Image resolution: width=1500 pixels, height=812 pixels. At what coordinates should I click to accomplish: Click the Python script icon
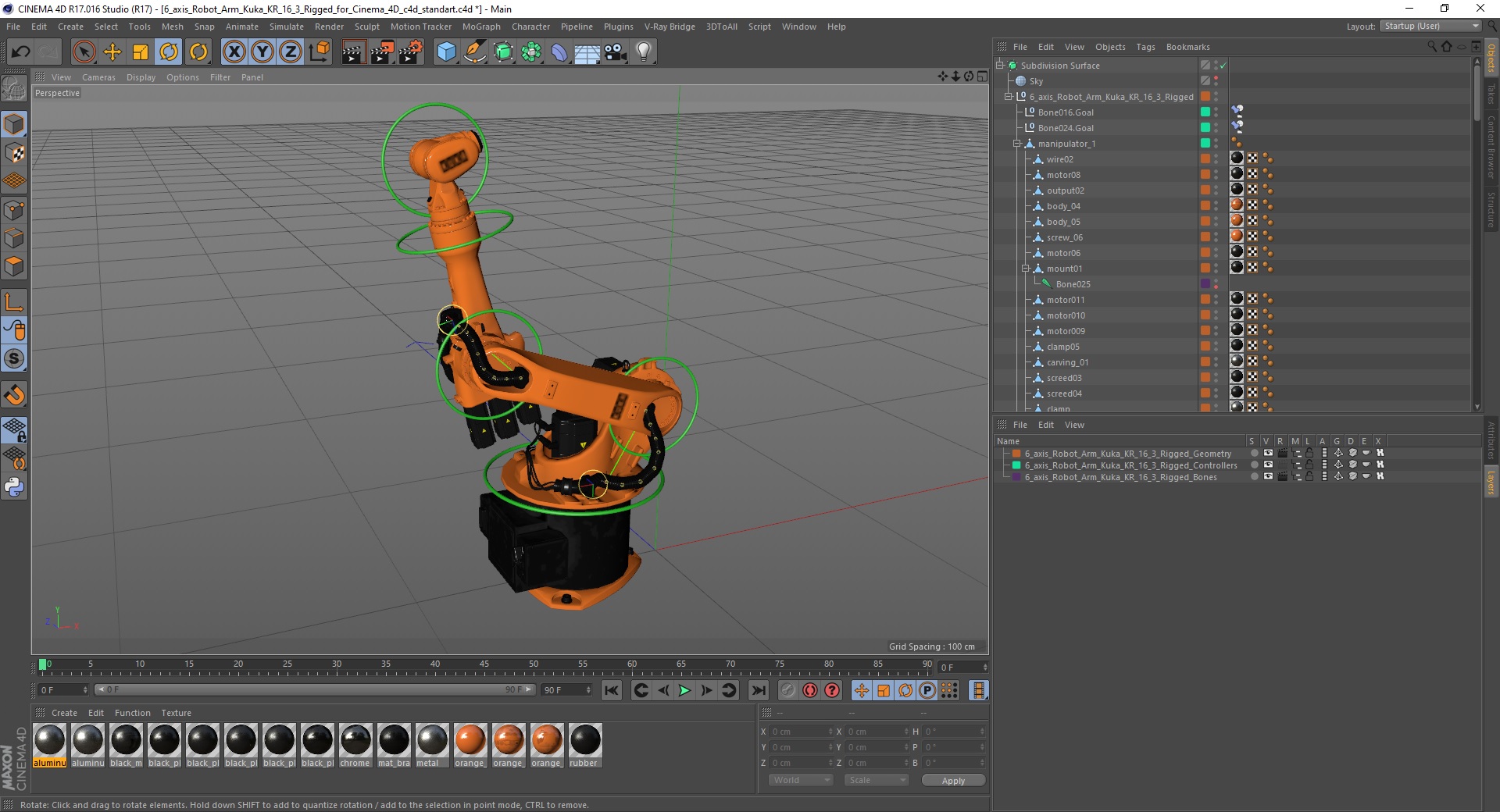point(15,487)
